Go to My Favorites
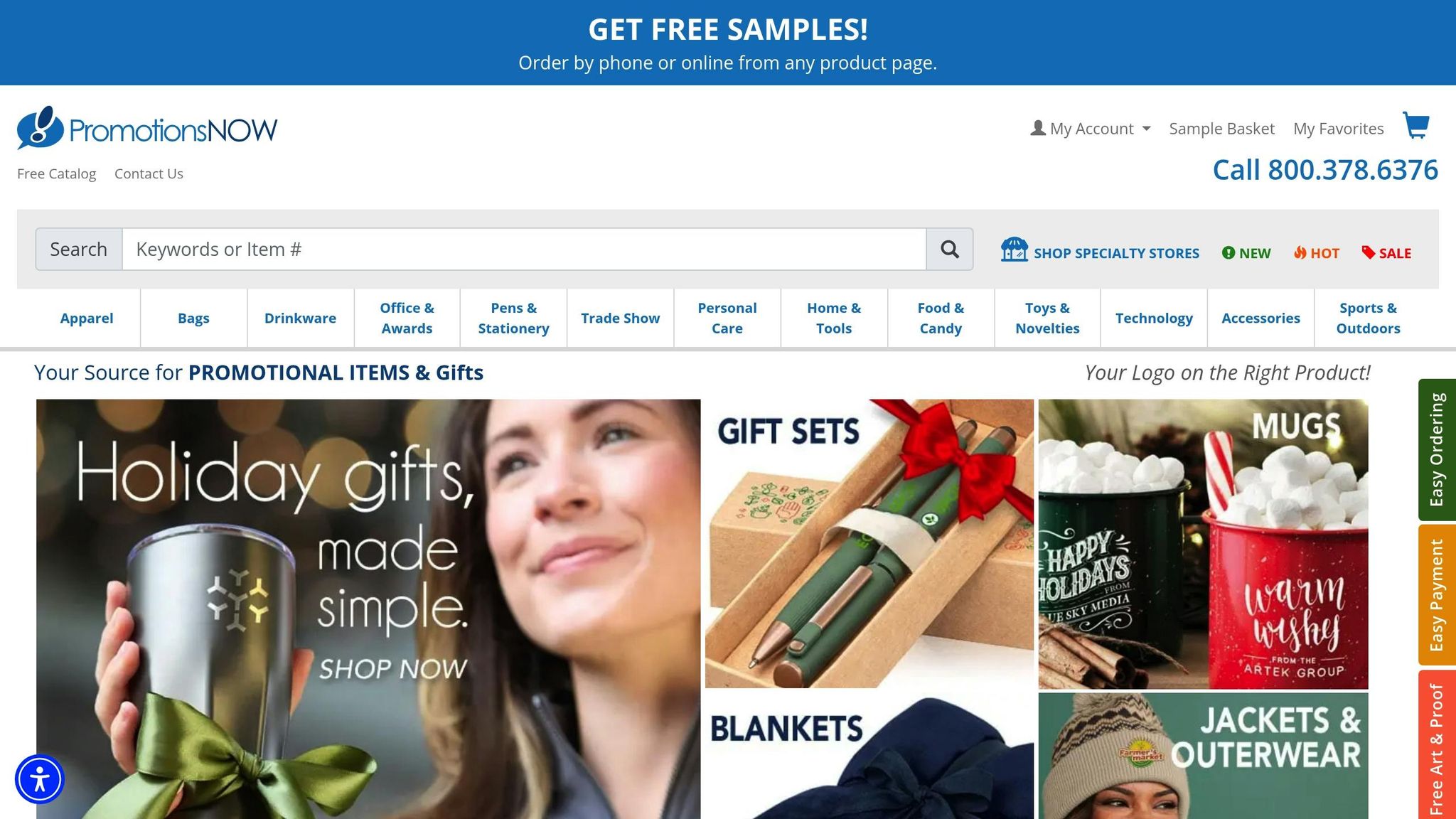This screenshot has height=819, width=1456. pos(1338,129)
